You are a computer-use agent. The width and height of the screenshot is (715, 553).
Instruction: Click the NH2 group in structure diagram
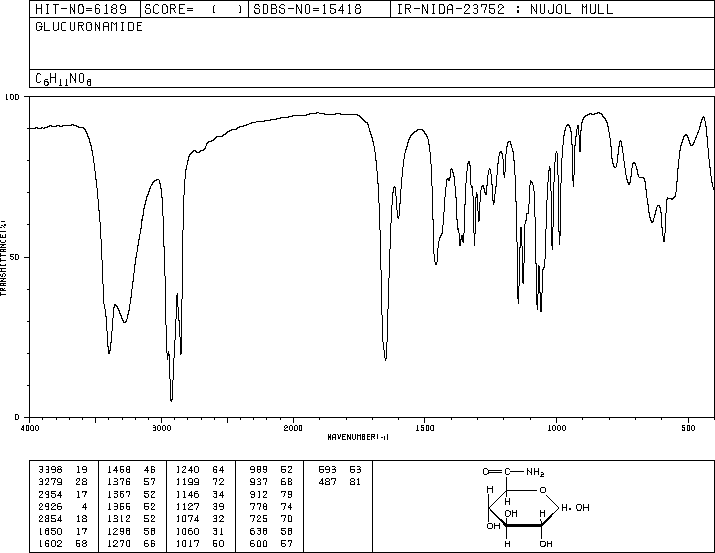coord(535,472)
